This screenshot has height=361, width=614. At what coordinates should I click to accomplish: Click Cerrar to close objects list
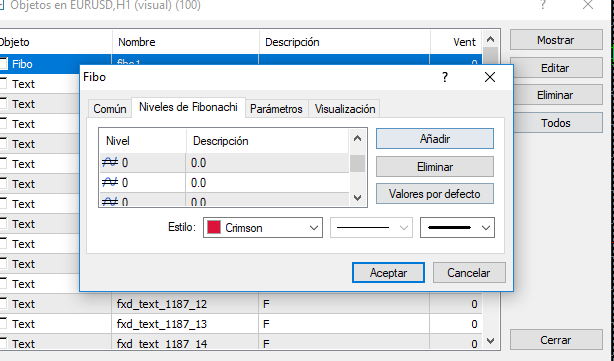click(556, 340)
